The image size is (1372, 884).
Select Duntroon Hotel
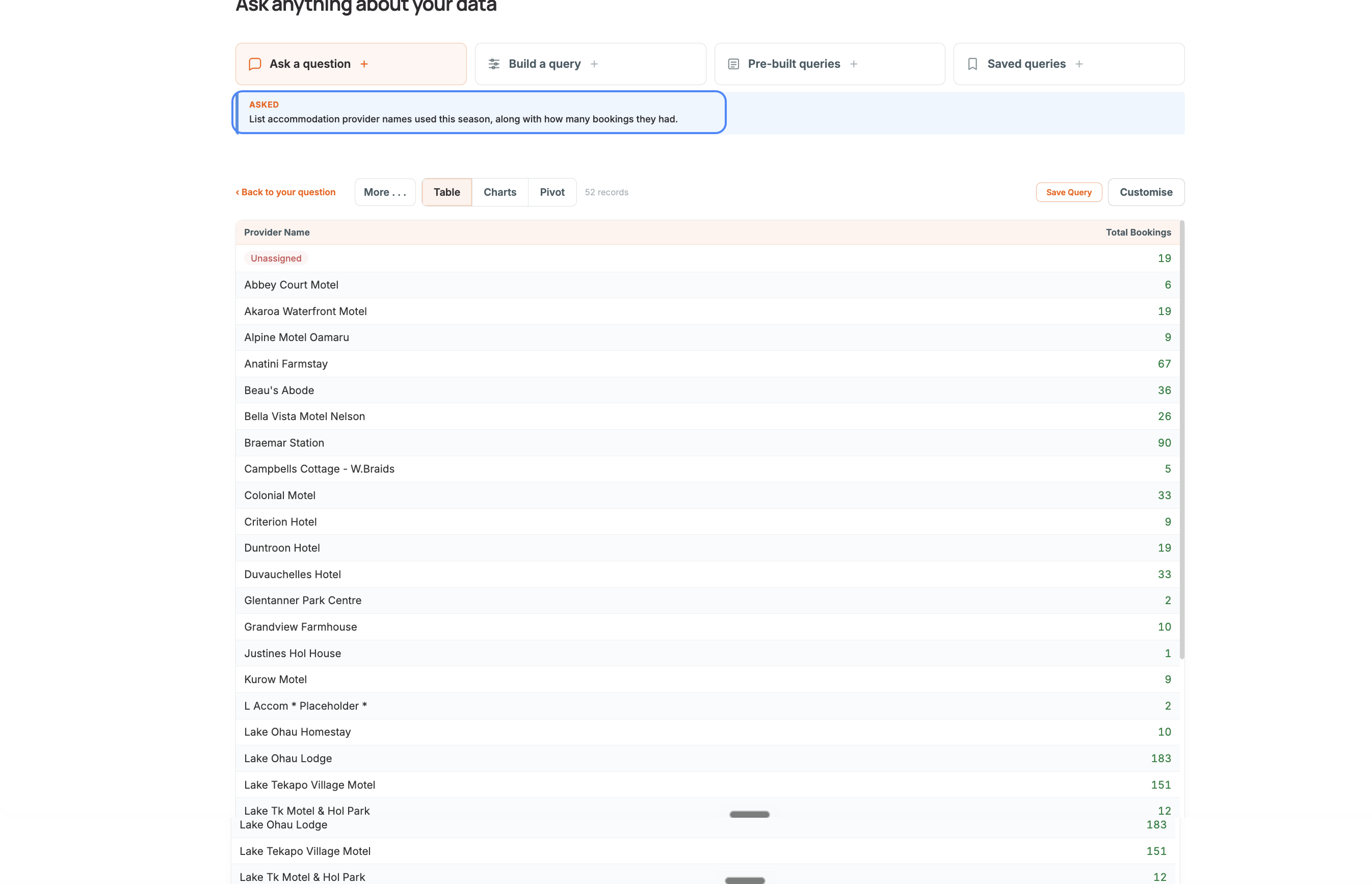(707, 548)
